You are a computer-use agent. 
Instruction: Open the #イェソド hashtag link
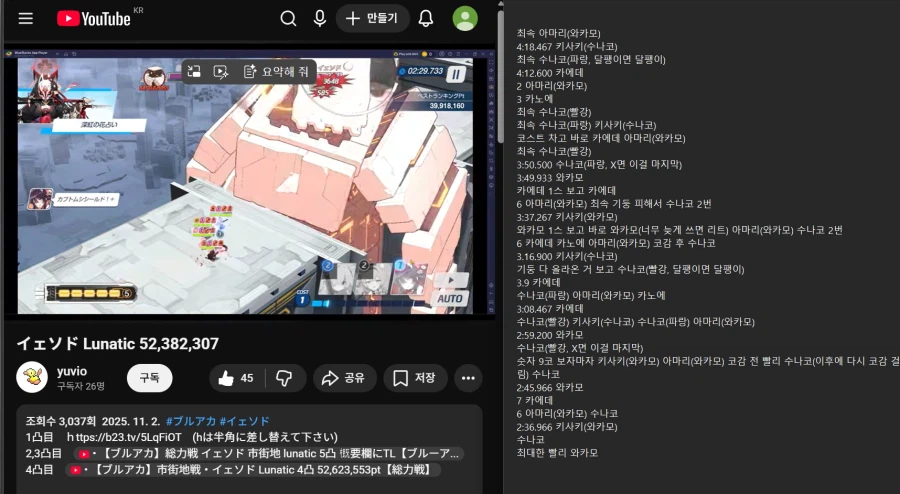(x=246, y=421)
